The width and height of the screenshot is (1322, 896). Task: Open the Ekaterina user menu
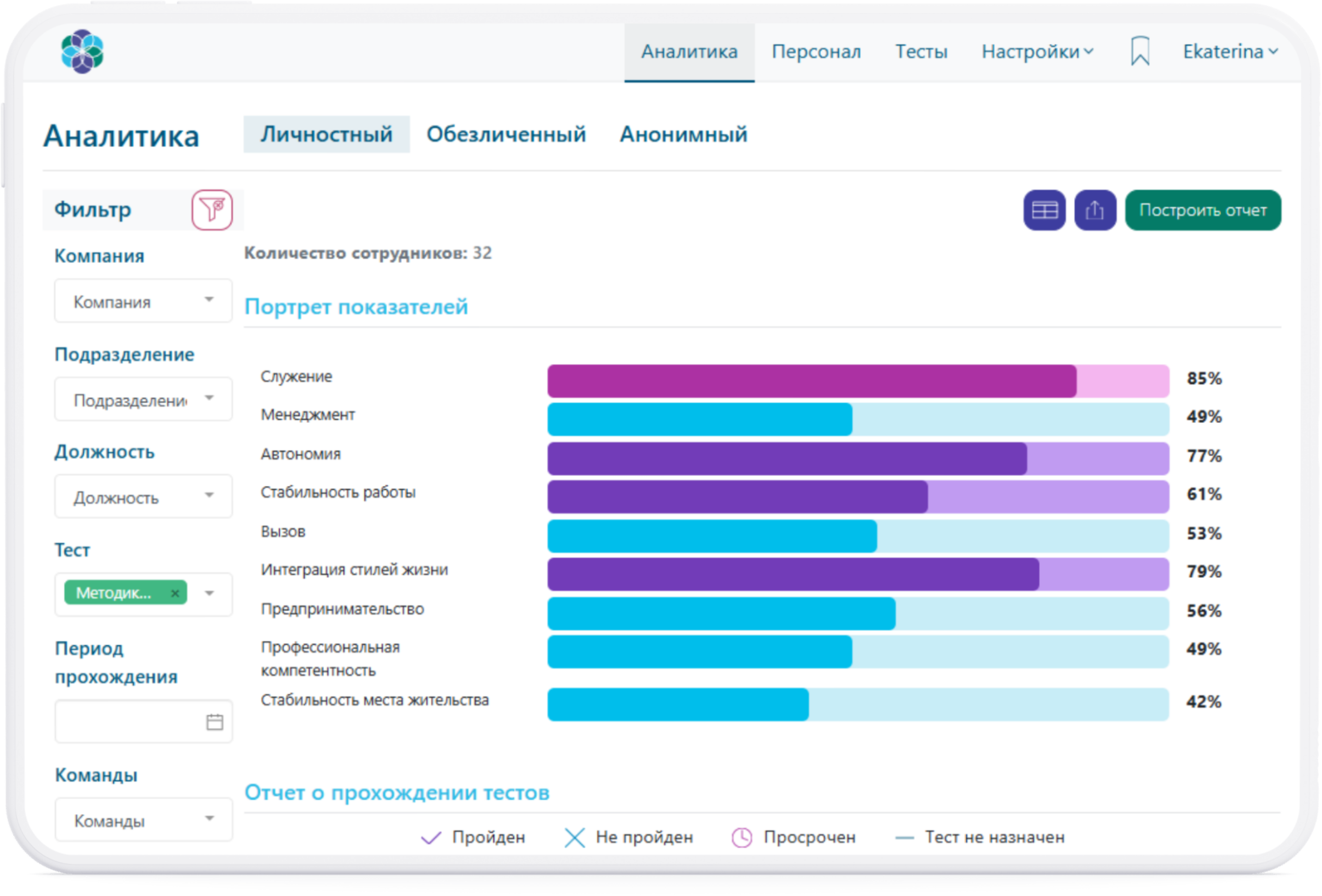1230,52
